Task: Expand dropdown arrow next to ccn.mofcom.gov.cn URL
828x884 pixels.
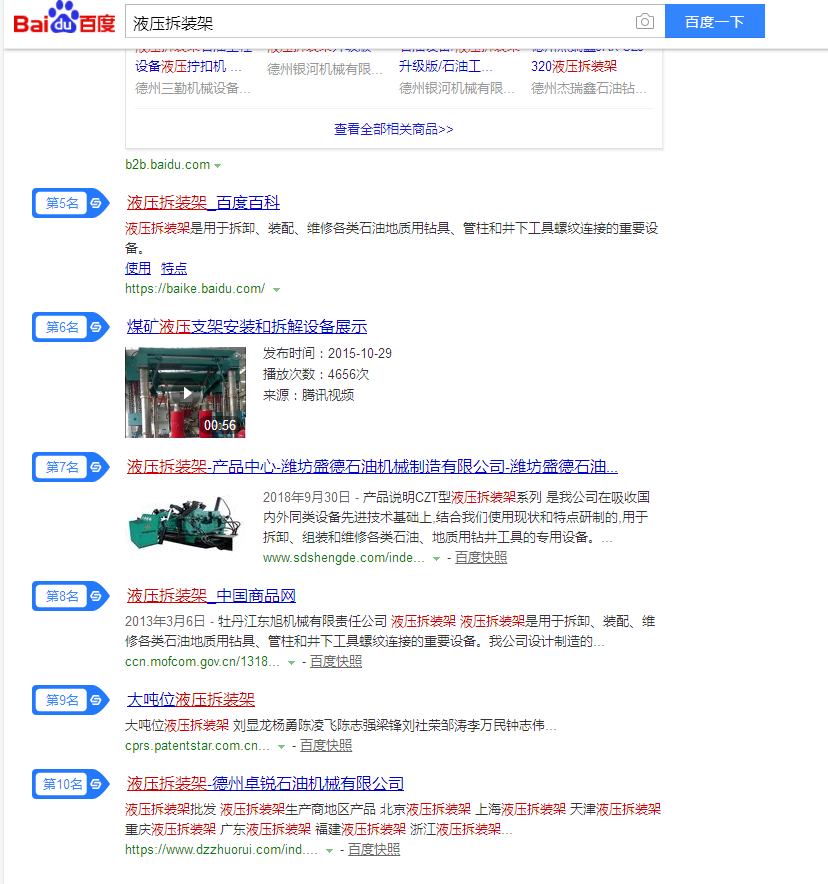Action: tap(291, 663)
